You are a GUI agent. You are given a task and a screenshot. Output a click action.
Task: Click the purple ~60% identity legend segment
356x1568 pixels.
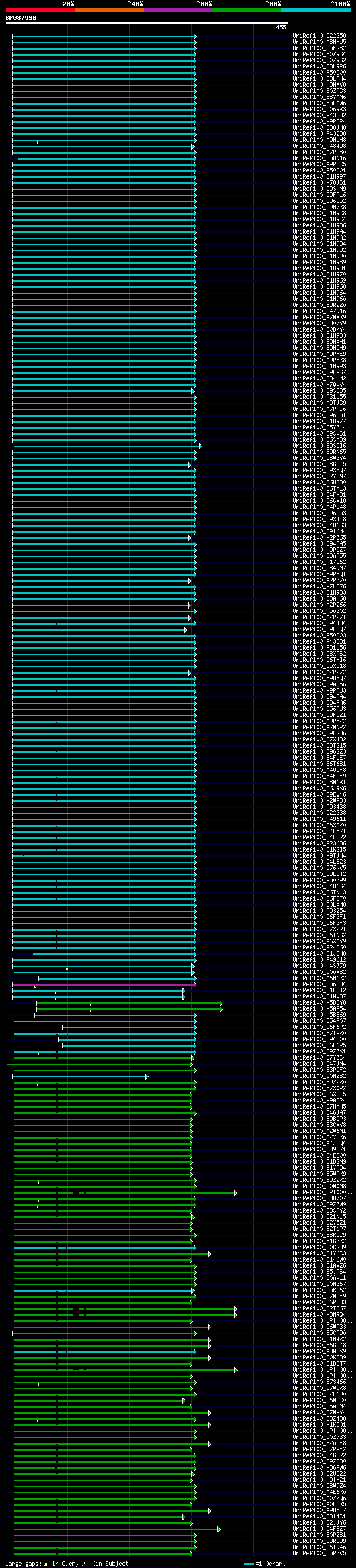(177, 11)
